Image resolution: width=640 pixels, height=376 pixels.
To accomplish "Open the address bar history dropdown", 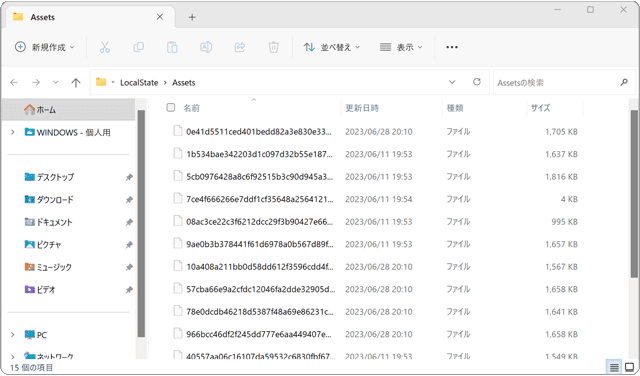I will click(452, 82).
